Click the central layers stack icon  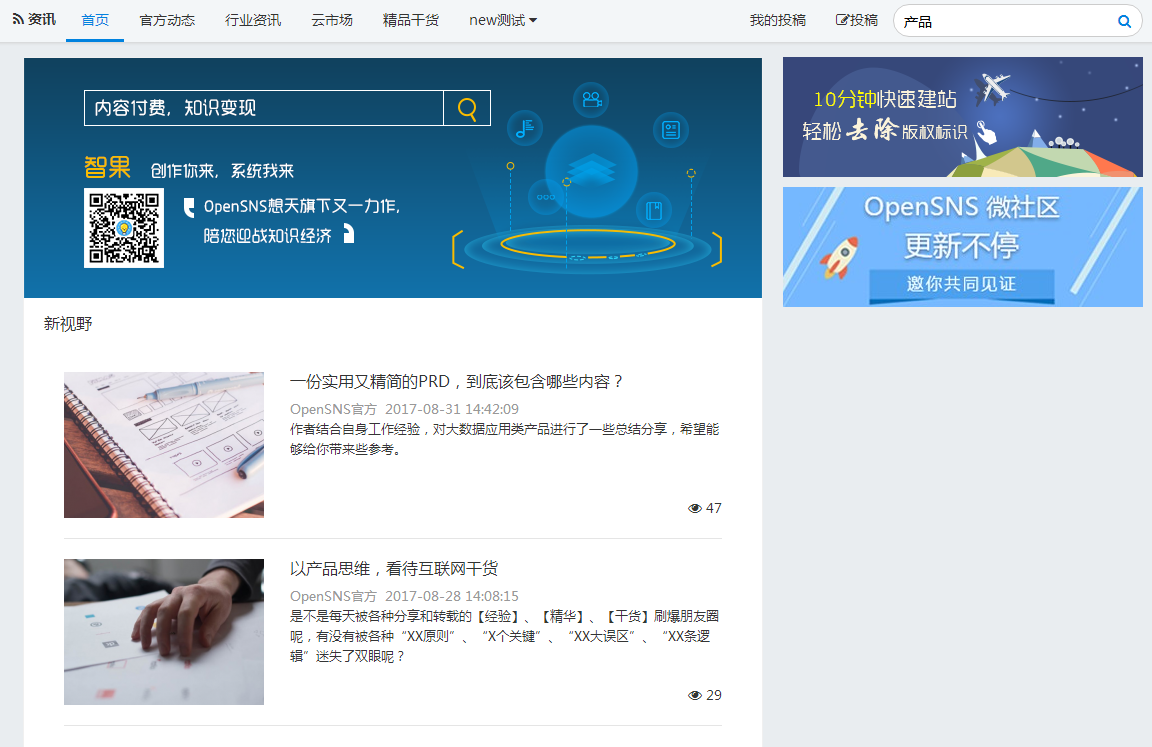591,171
